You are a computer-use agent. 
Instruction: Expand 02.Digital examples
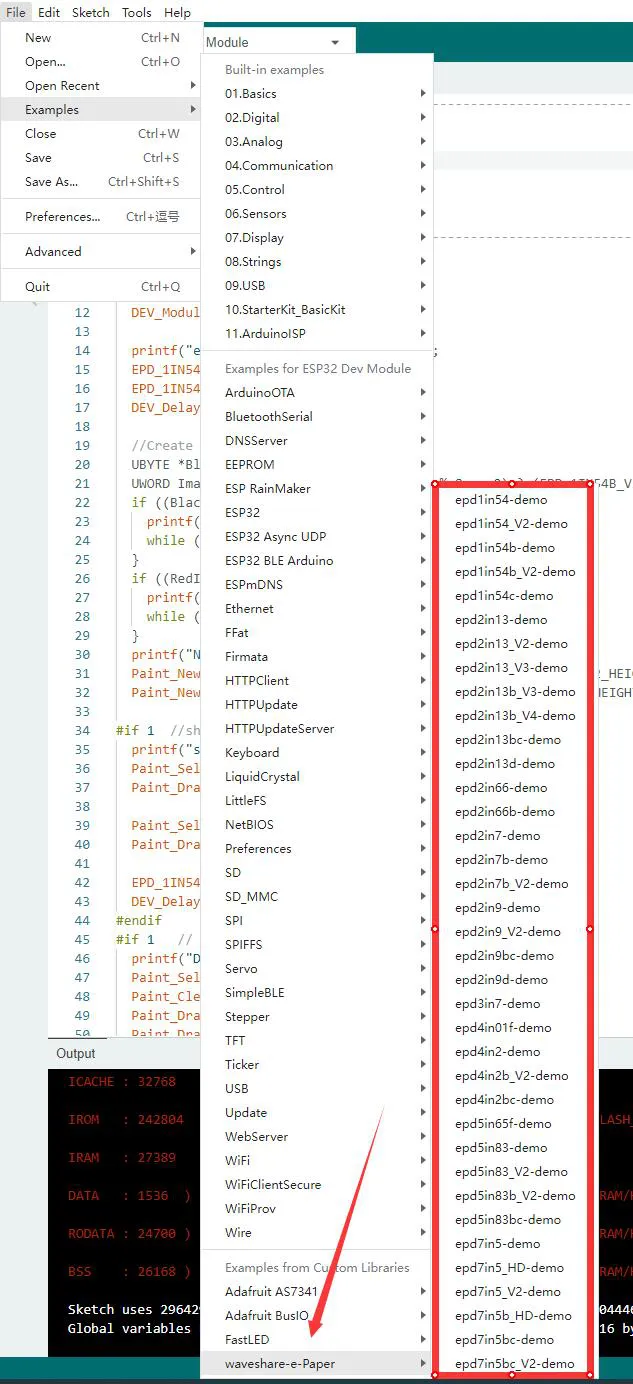point(317,118)
